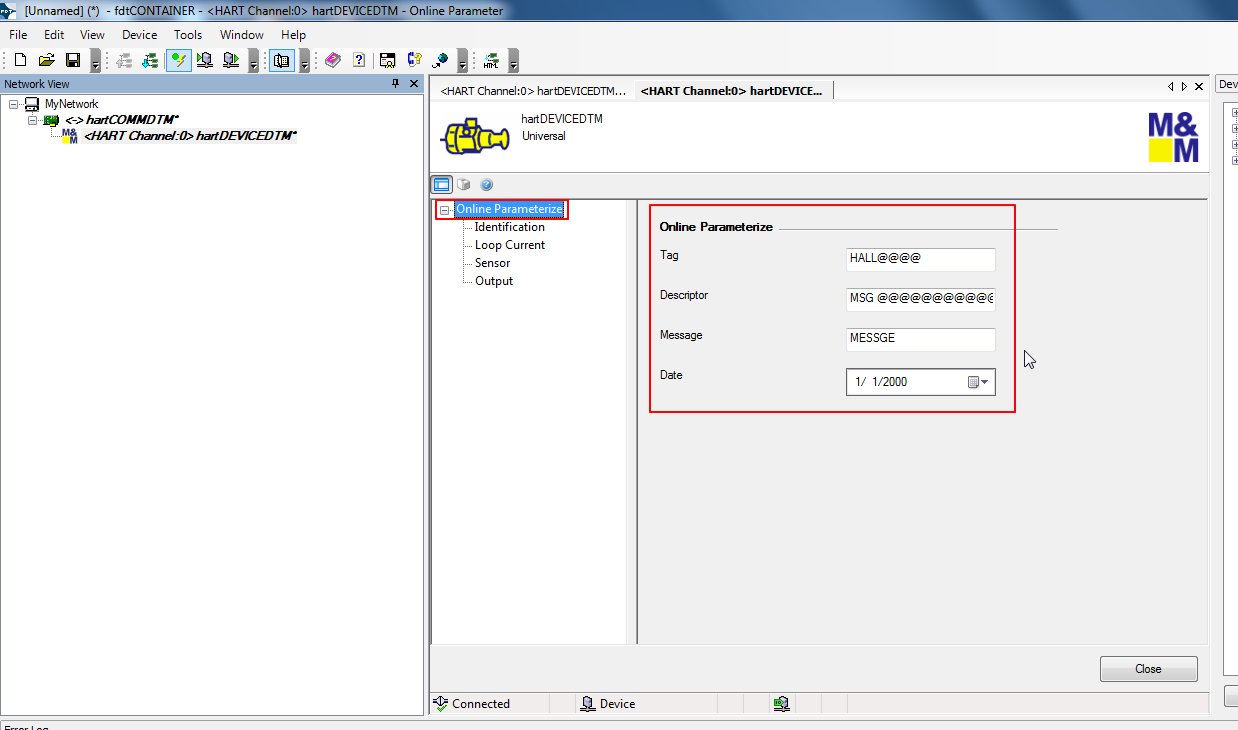Viewport: 1238px width, 730px height.
Task: Click the globe shortcut toolbar icon
Action: point(440,60)
